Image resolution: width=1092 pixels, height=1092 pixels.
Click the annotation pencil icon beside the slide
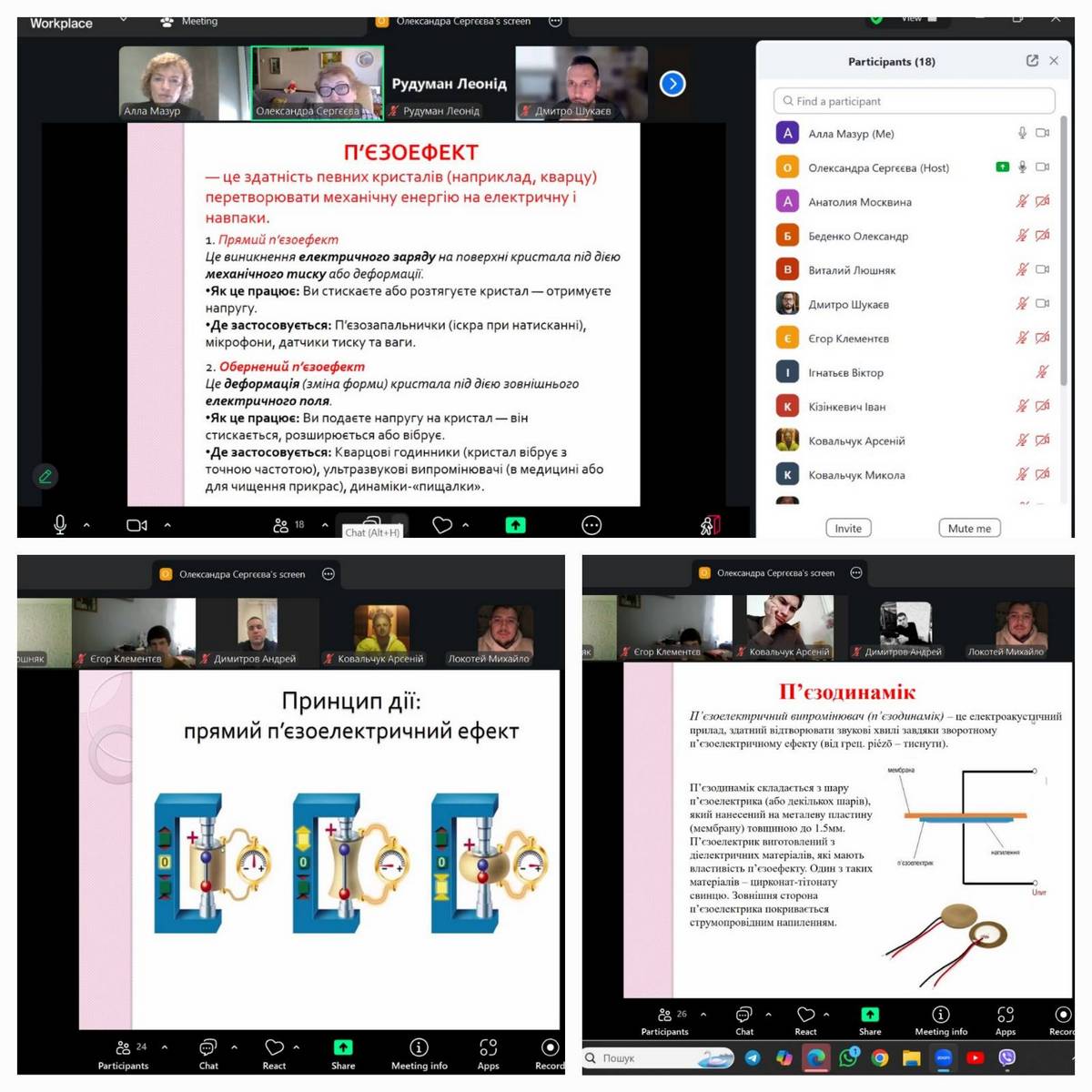(x=45, y=476)
